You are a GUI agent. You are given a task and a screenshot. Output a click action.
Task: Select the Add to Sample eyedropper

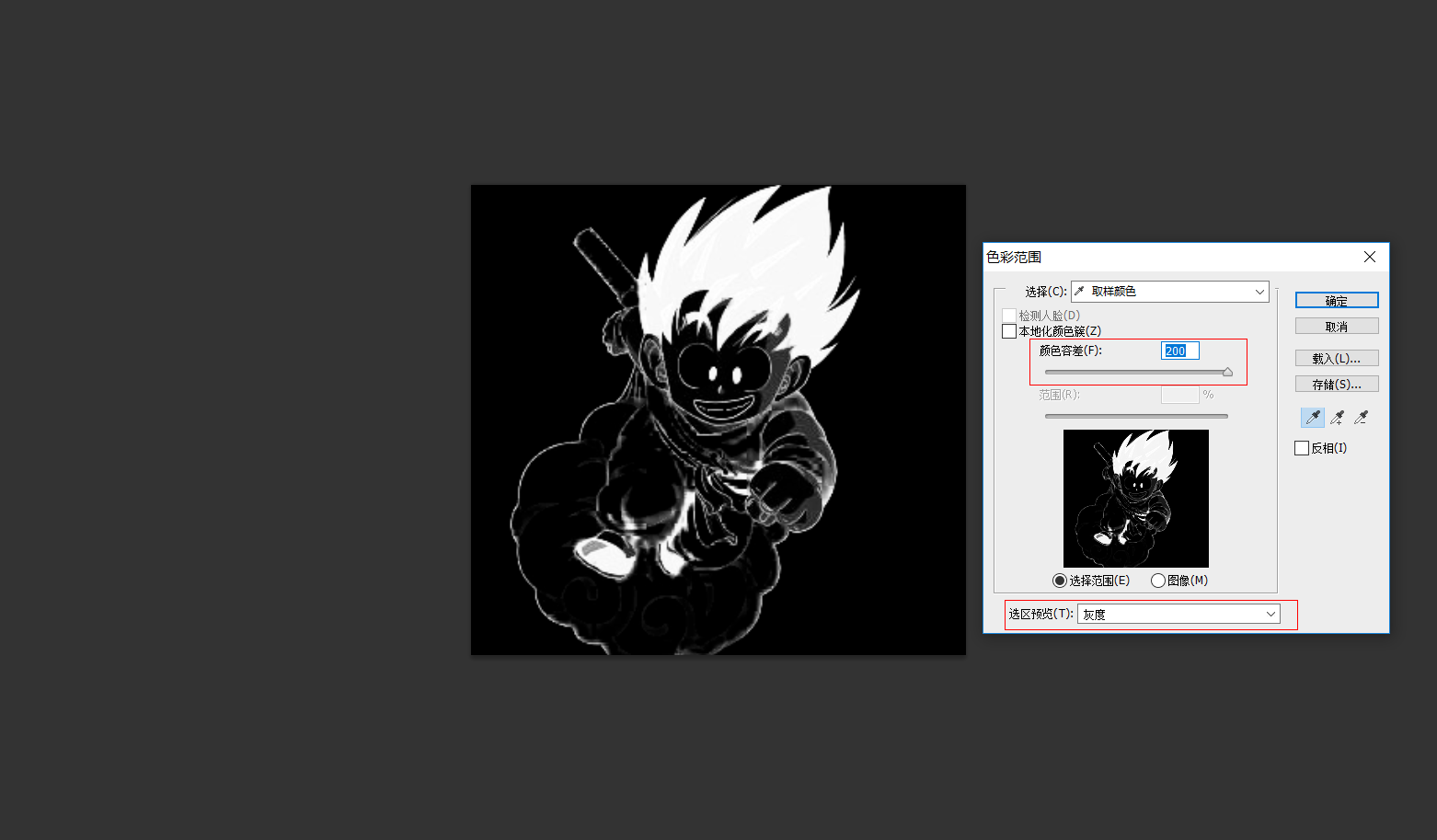(1337, 418)
